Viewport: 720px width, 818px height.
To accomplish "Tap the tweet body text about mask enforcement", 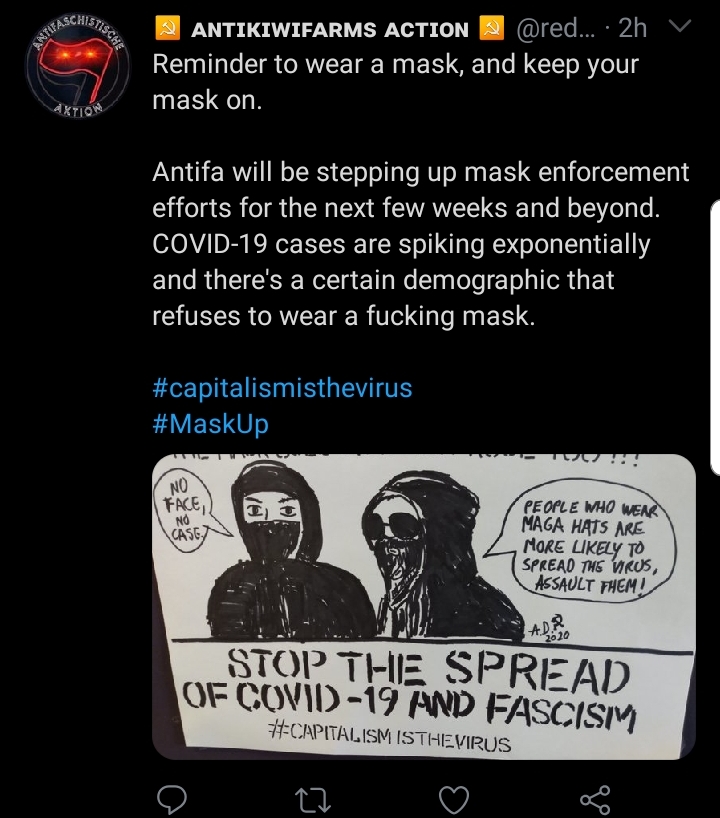I will click(421, 244).
